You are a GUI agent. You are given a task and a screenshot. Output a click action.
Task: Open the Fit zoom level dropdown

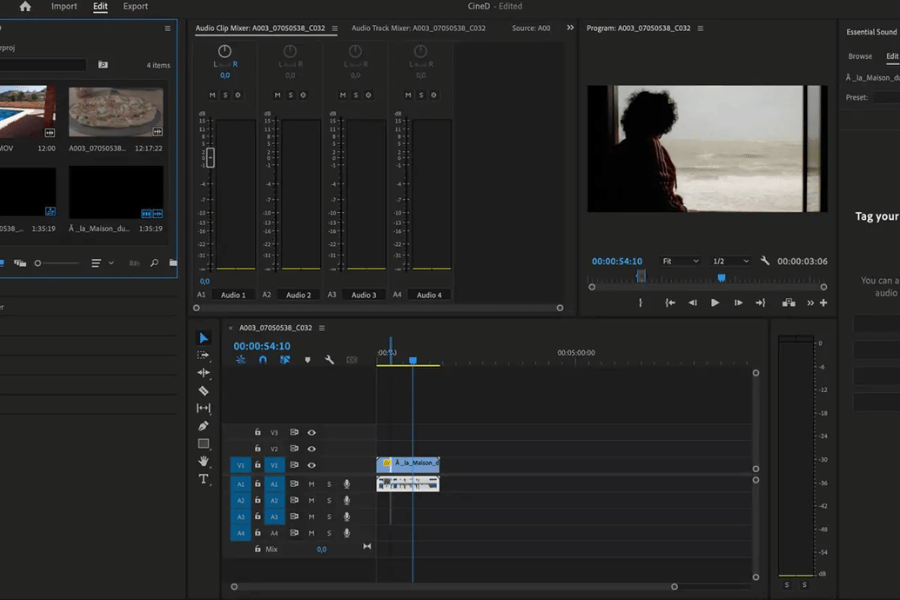click(681, 261)
